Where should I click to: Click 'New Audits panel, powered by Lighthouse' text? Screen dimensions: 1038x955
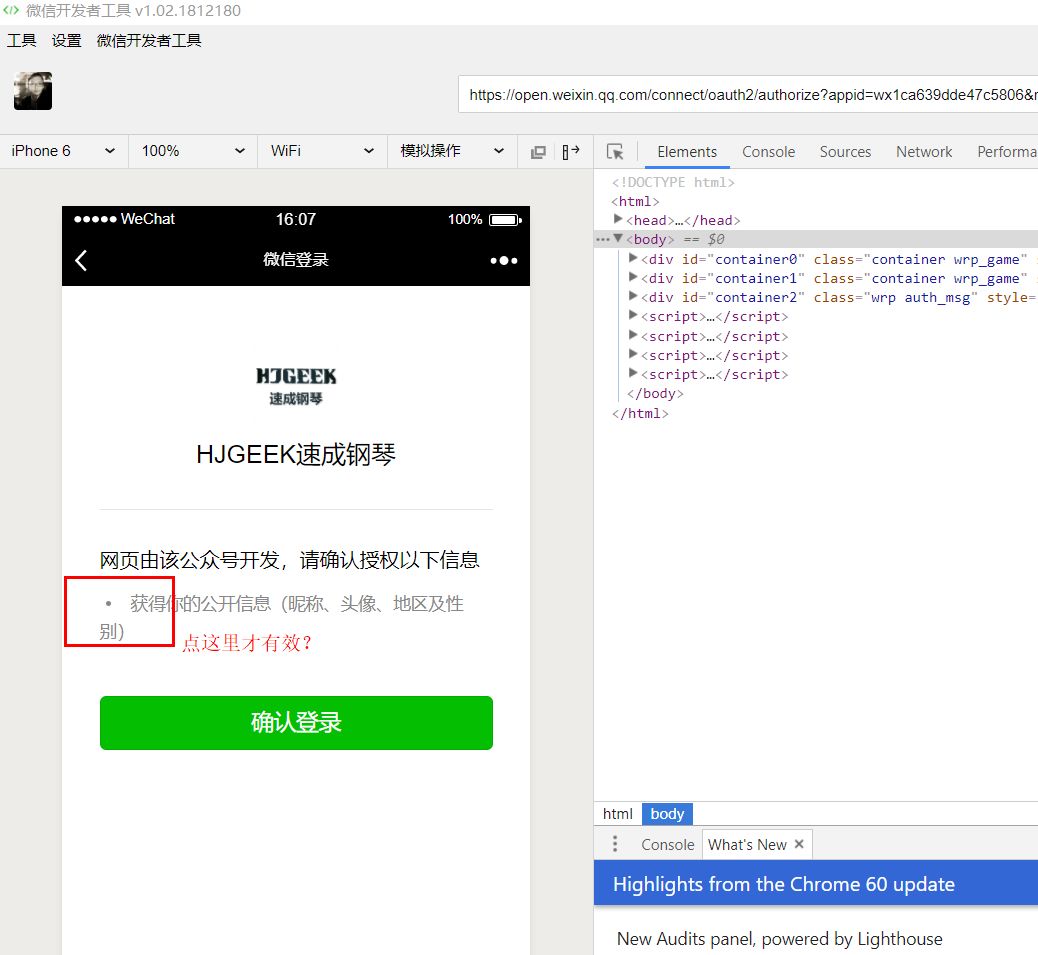(779, 939)
